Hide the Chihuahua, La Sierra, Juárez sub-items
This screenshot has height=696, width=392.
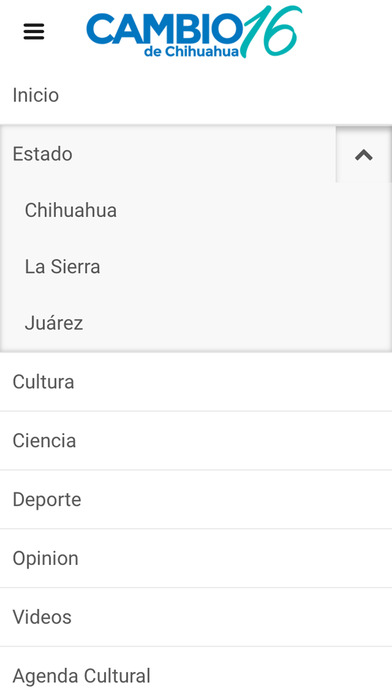tap(364, 154)
